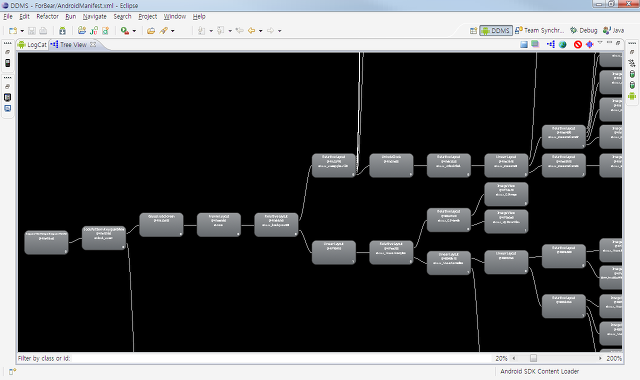Click the blue tree hierarchy load icon
The height and width of the screenshot is (380, 640).
pos(551,44)
